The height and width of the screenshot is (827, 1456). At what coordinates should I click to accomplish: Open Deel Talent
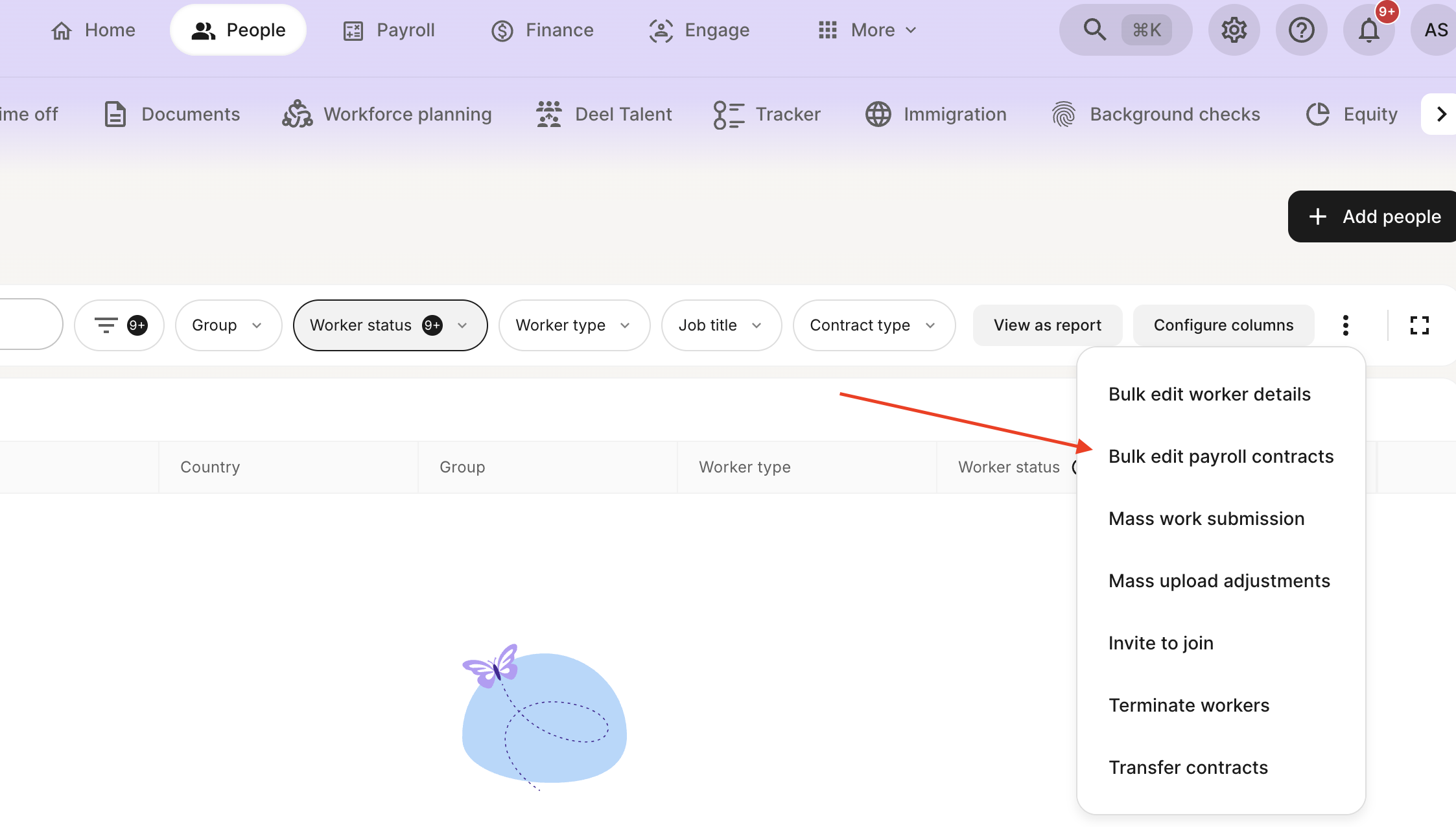[x=548, y=113]
